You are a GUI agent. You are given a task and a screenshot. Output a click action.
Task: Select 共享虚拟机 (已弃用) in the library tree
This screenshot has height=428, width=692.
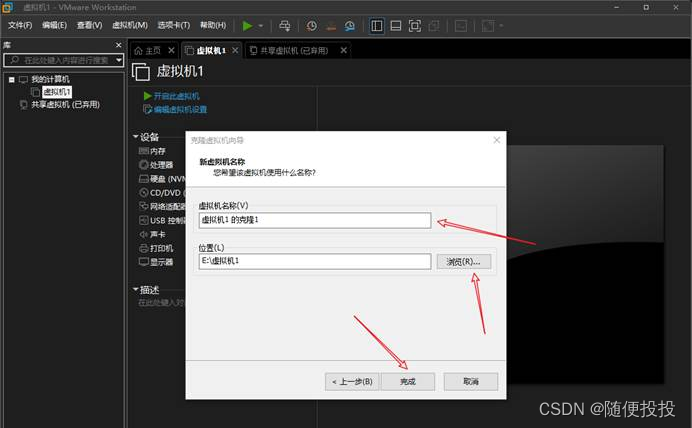pos(65,105)
